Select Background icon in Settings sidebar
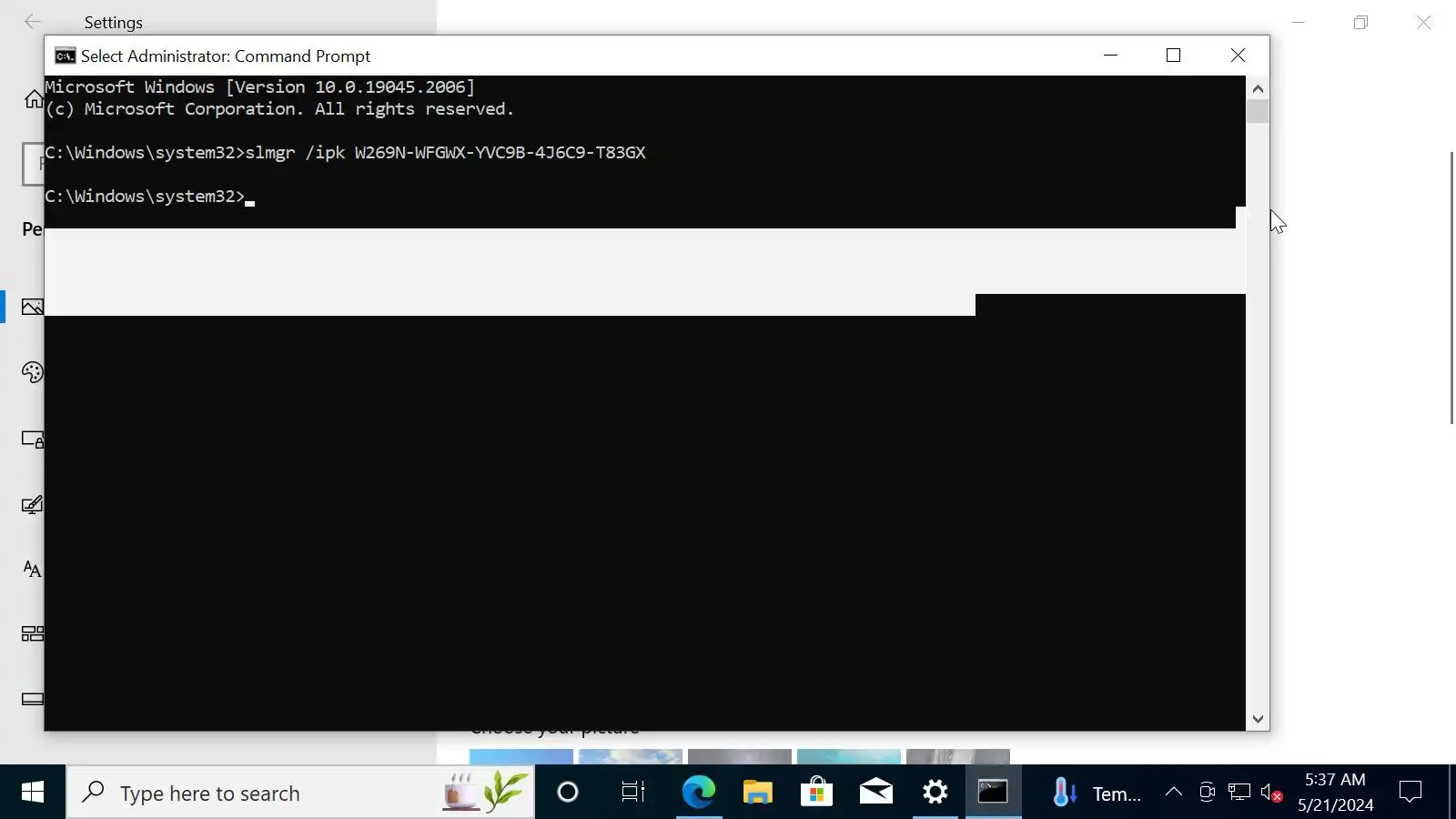The width and height of the screenshot is (1456, 819). click(33, 308)
